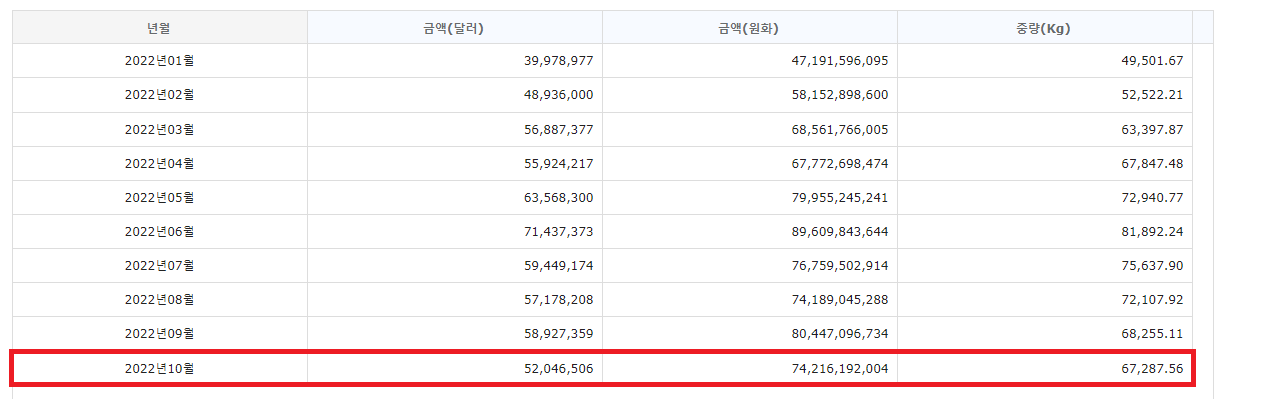1261x399 pixels.
Task: Select the 2022년04월 row label
Action: (159, 163)
